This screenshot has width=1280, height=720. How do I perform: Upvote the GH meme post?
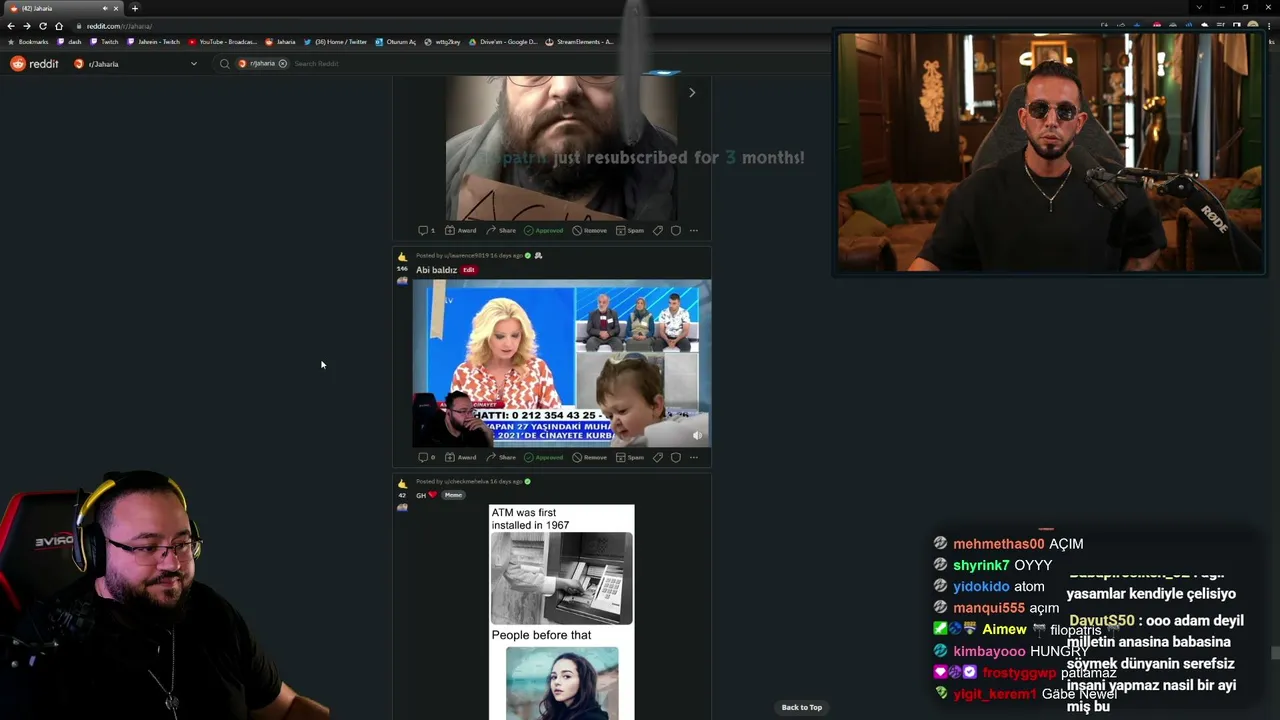tap(402, 484)
